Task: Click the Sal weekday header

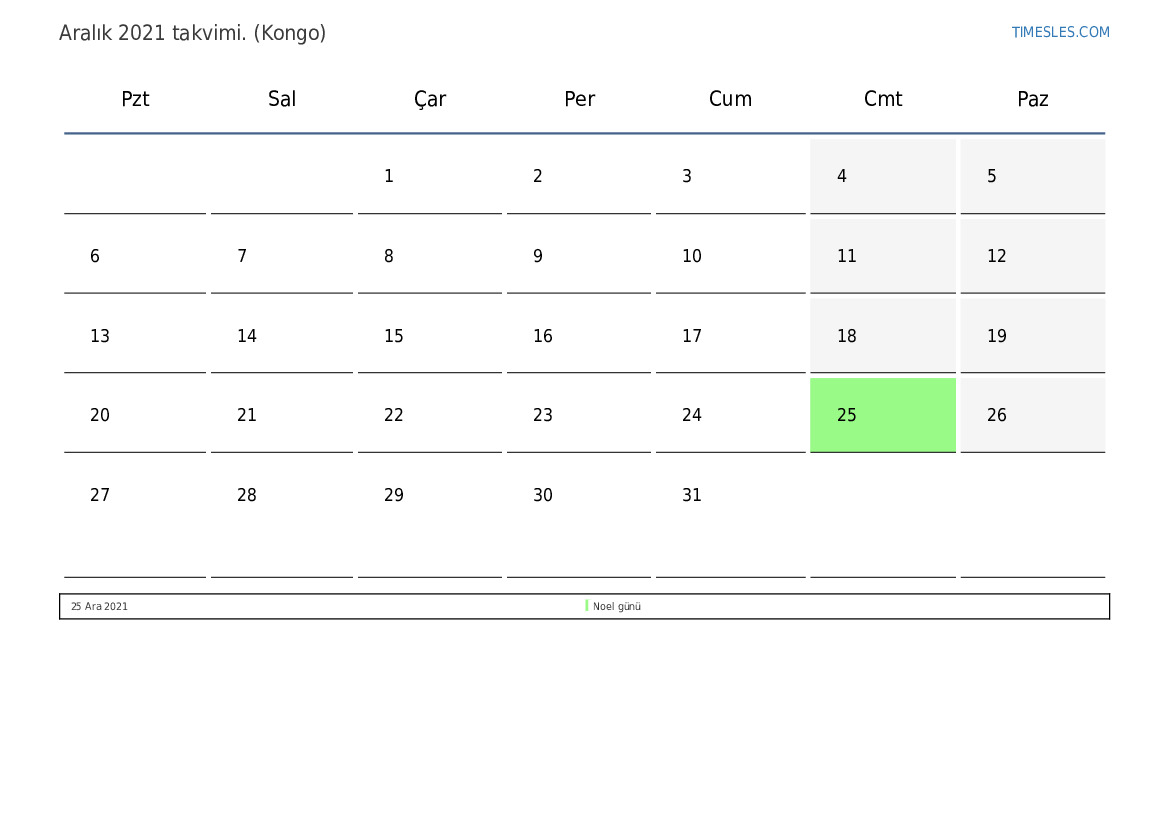Action: coord(282,99)
